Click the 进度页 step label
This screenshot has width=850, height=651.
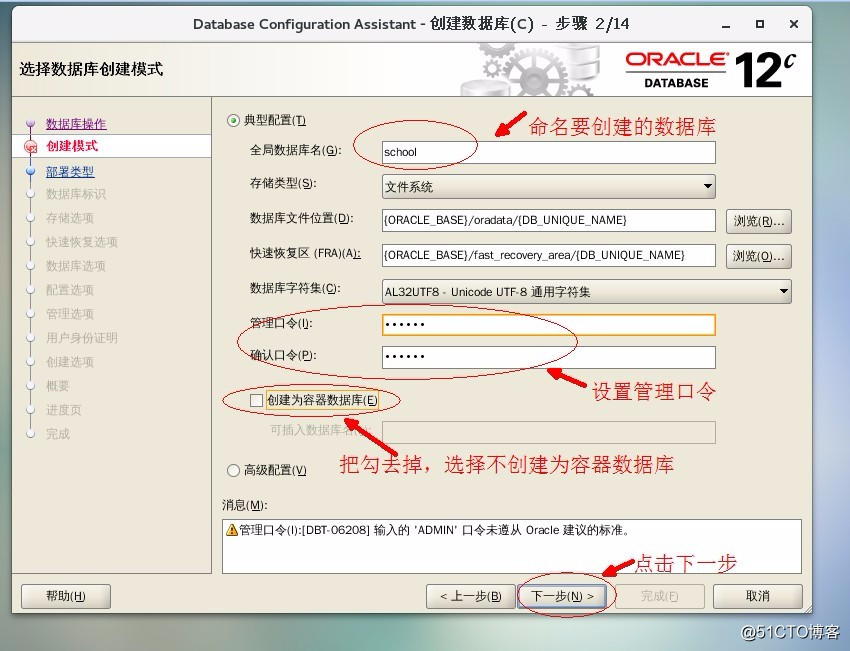click(64, 410)
